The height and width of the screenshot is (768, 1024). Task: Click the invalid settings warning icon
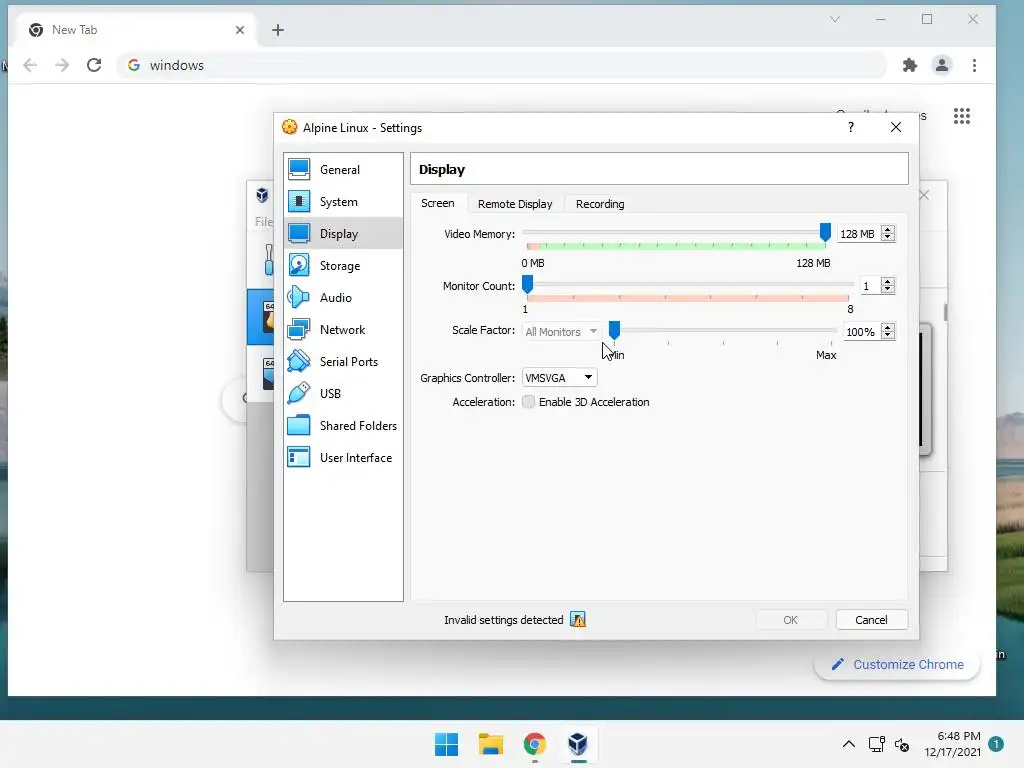click(578, 619)
